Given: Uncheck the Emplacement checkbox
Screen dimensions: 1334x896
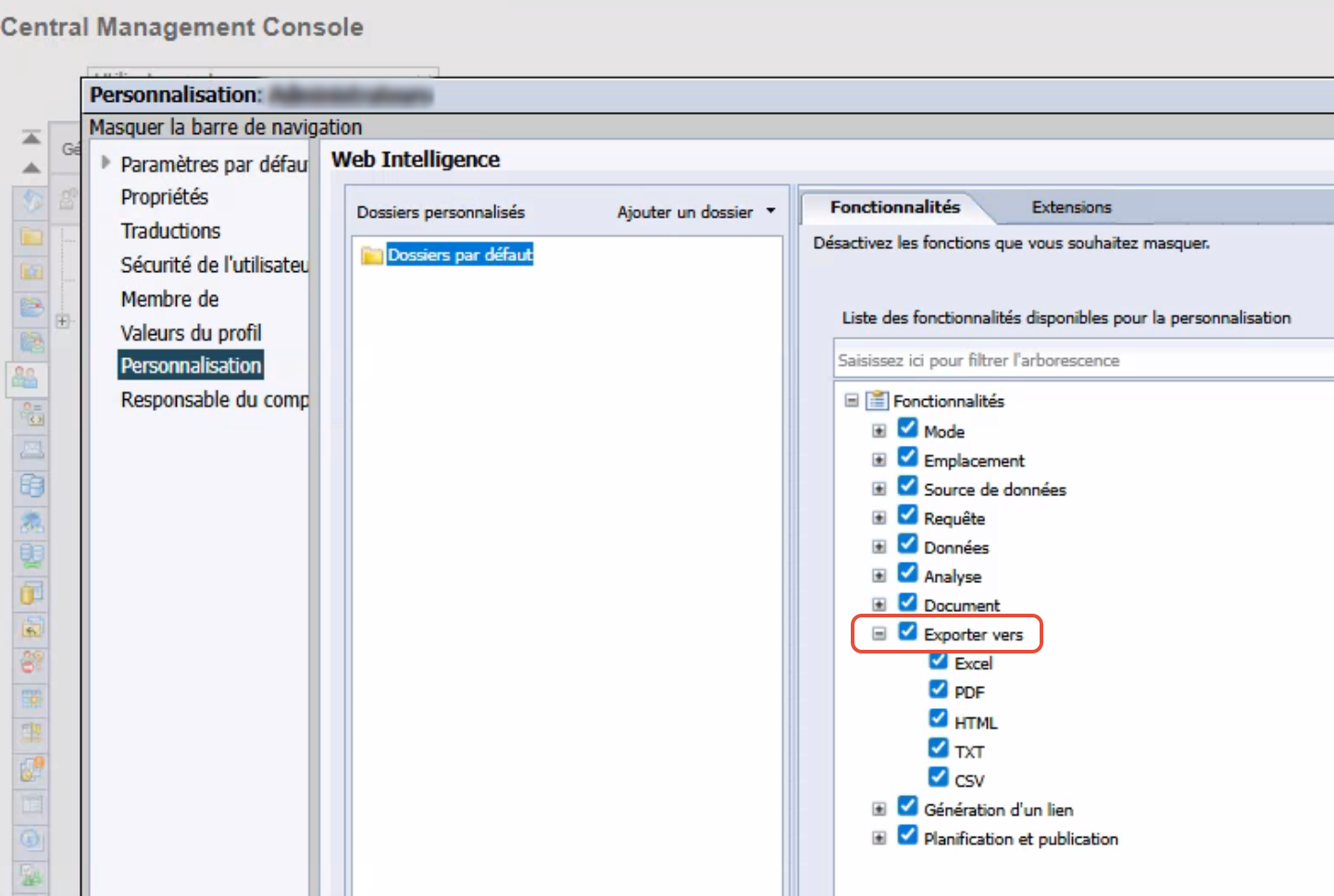Looking at the screenshot, I should tap(908, 457).
